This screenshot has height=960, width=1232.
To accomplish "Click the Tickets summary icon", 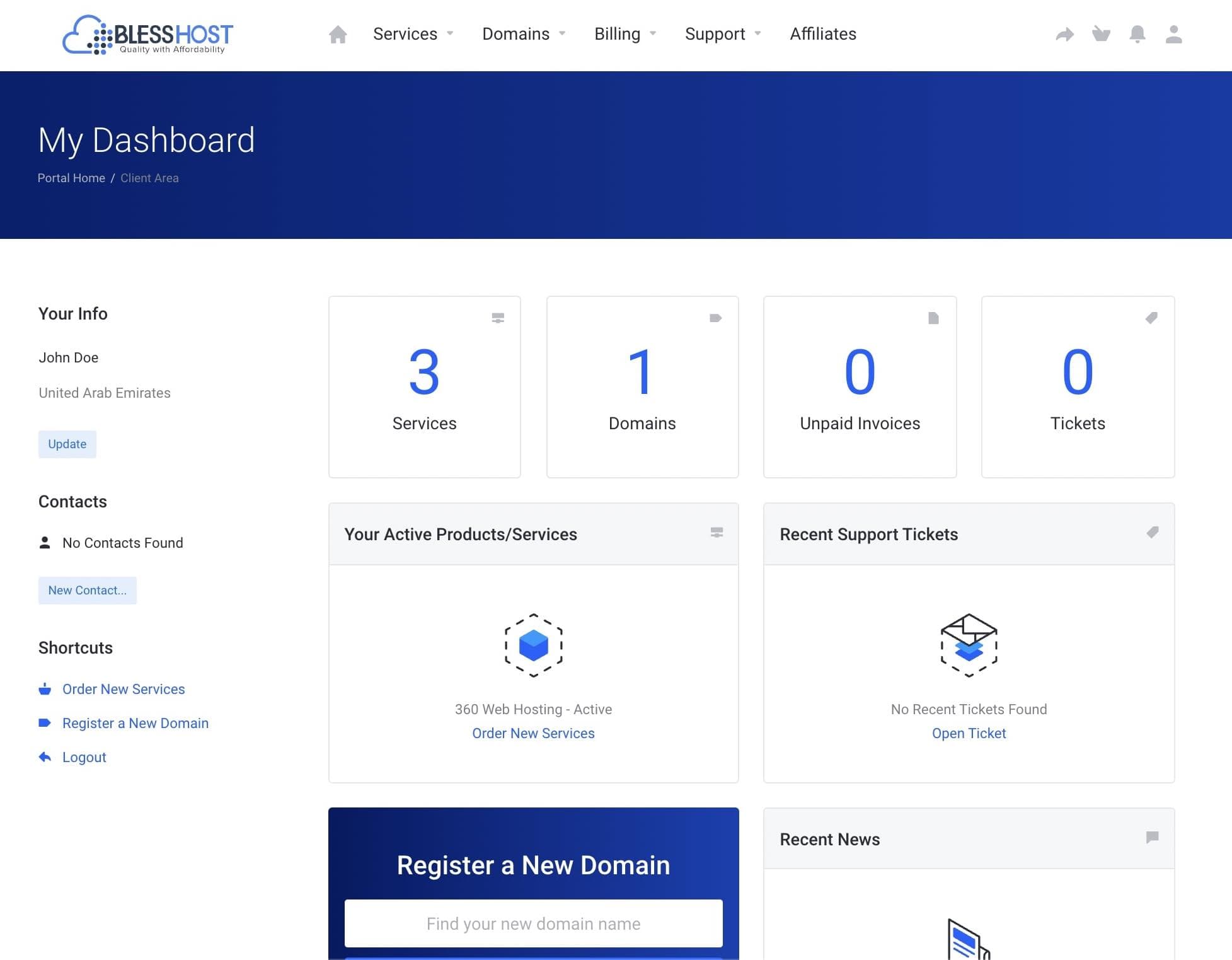I will point(1151,318).
